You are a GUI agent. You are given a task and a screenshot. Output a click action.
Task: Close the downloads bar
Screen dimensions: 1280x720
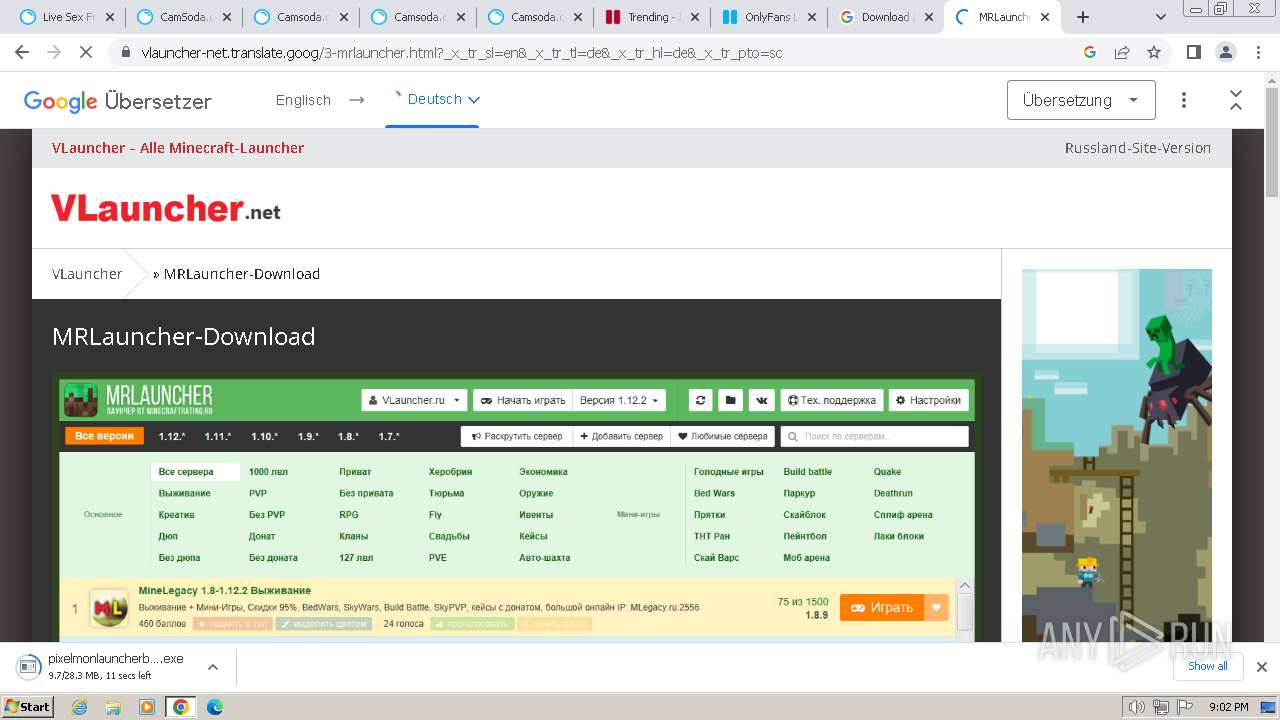coord(1261,667)
